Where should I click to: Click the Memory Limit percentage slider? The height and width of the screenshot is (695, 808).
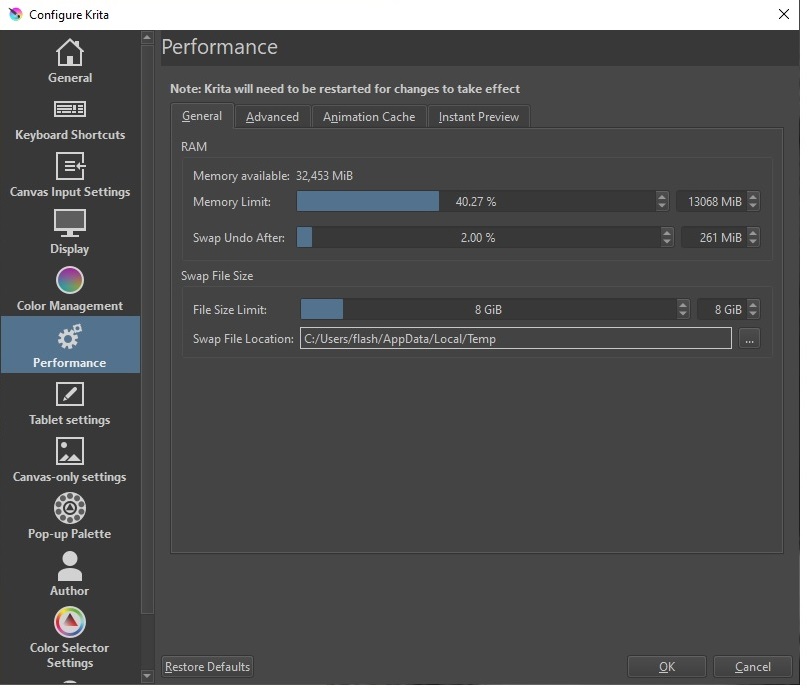[x=475, y=202]
